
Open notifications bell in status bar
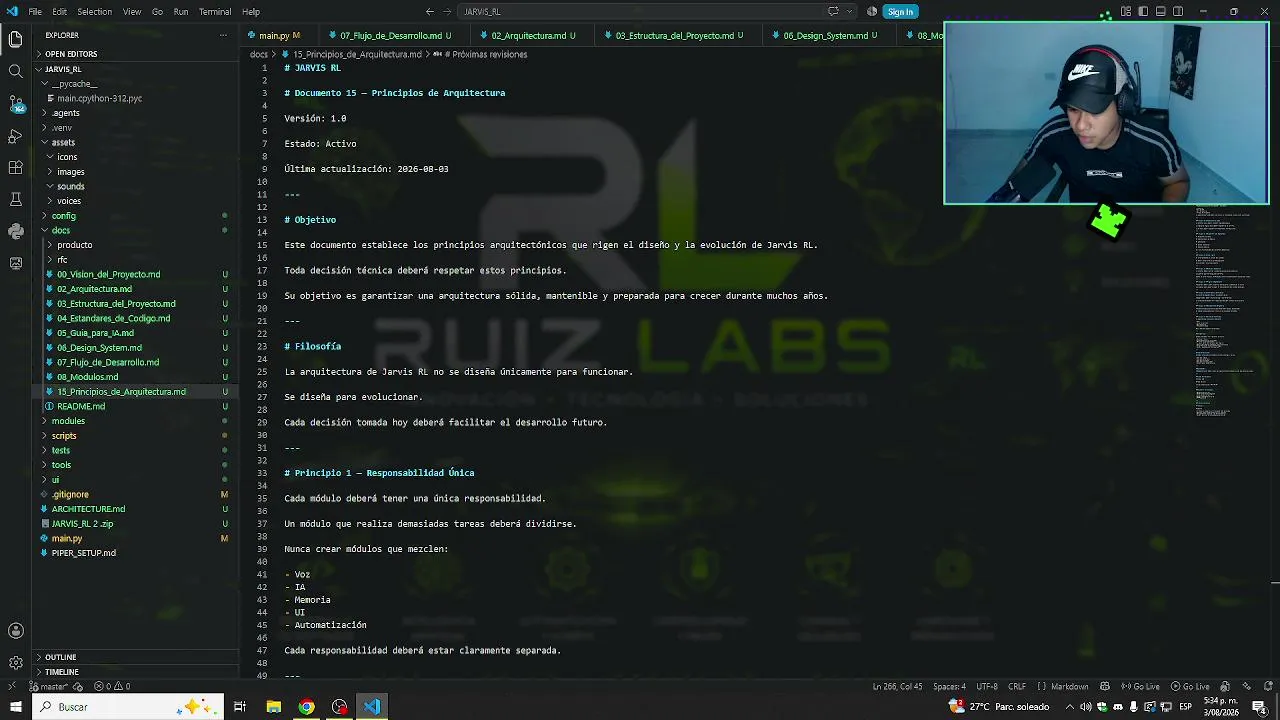tap(1267, 687)
